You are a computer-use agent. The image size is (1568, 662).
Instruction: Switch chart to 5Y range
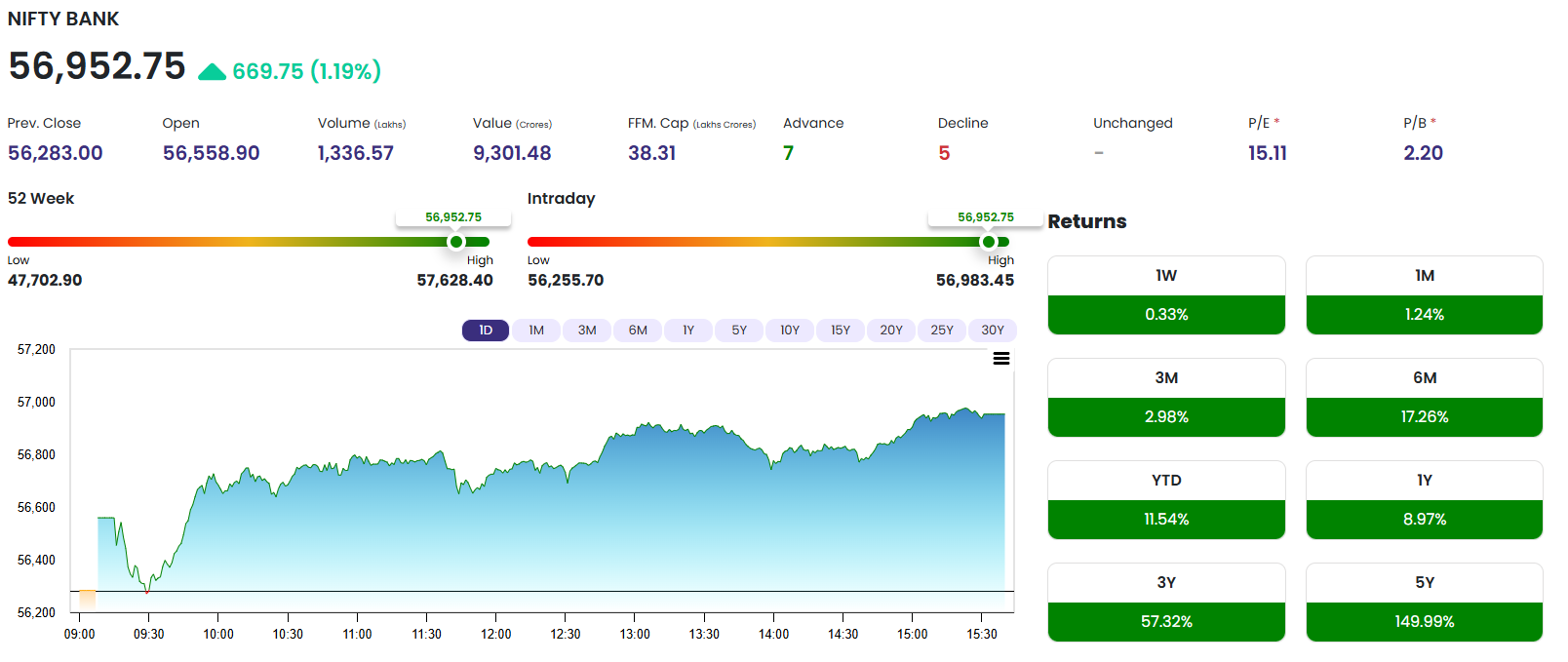pos(739,331)
